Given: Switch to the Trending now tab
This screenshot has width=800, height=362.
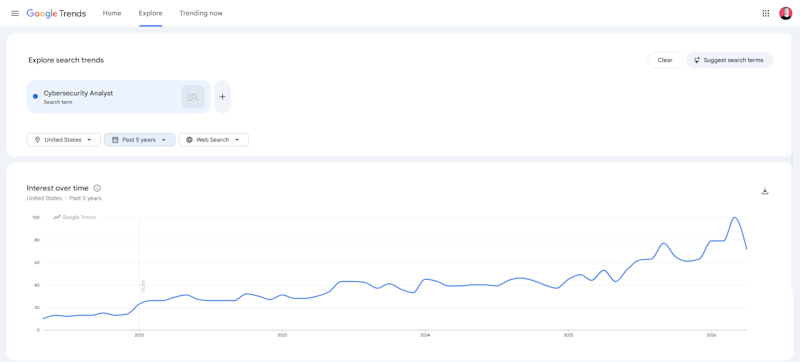Looking at the screenshot, I should (x=201, y=13).
